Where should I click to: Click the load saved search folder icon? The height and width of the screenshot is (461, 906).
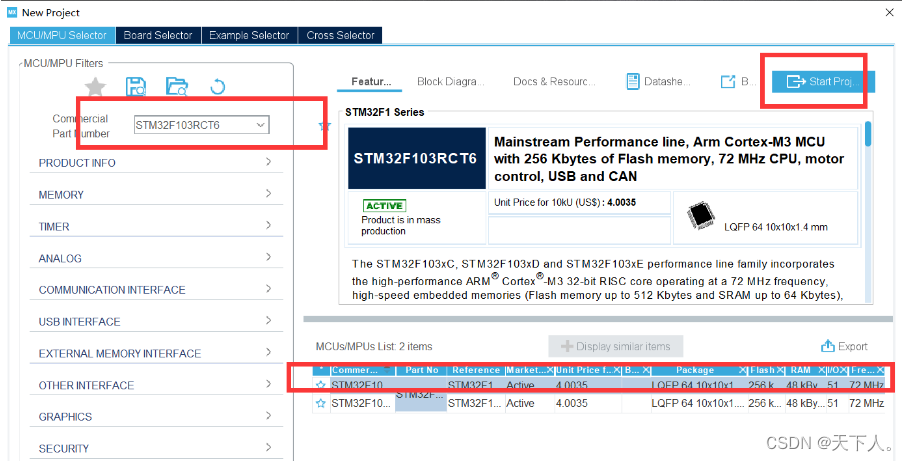pyautogui.click(x=177, y=87)
